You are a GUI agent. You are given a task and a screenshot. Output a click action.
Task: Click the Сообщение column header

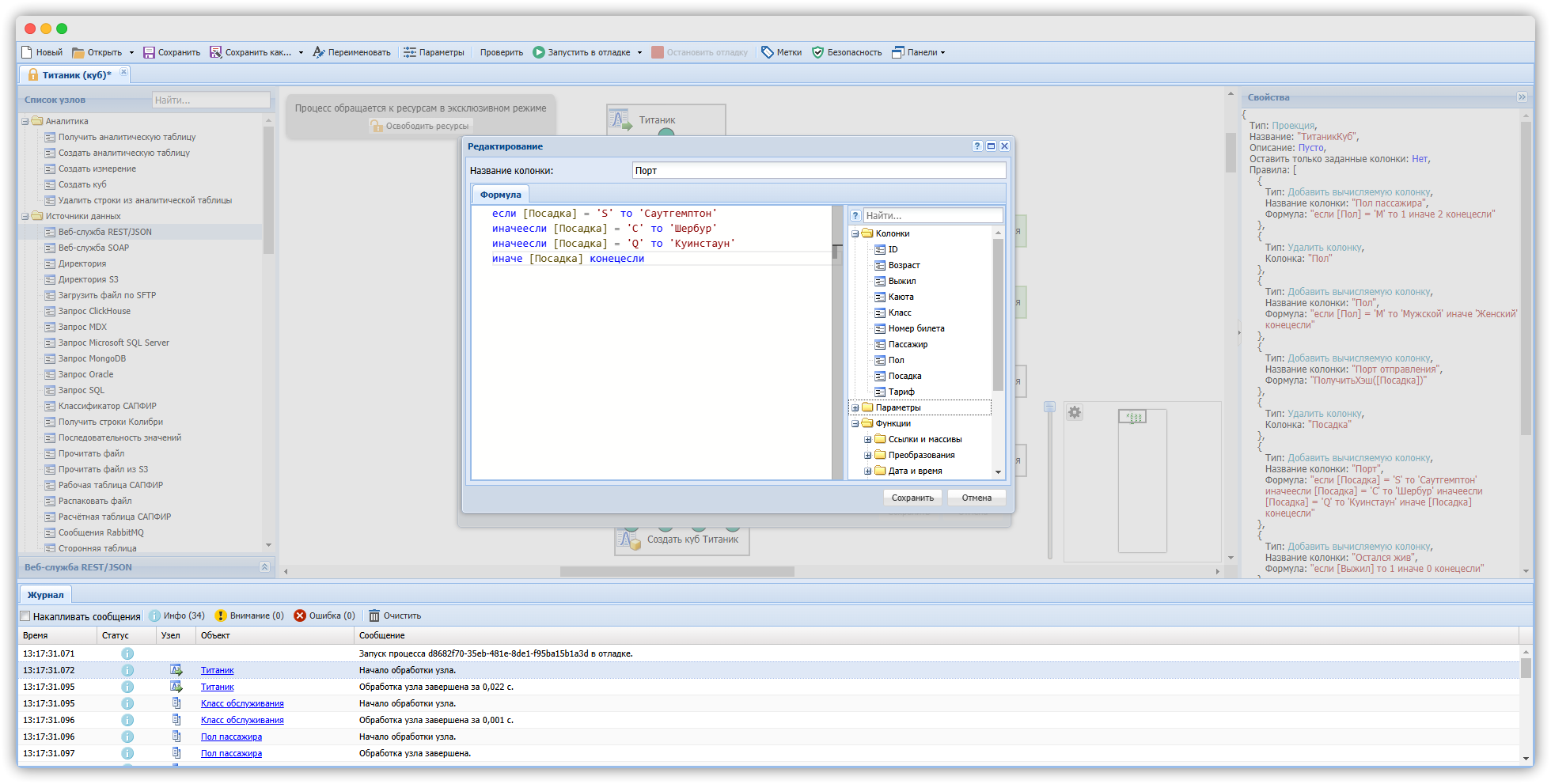click(x=936, y=635)
